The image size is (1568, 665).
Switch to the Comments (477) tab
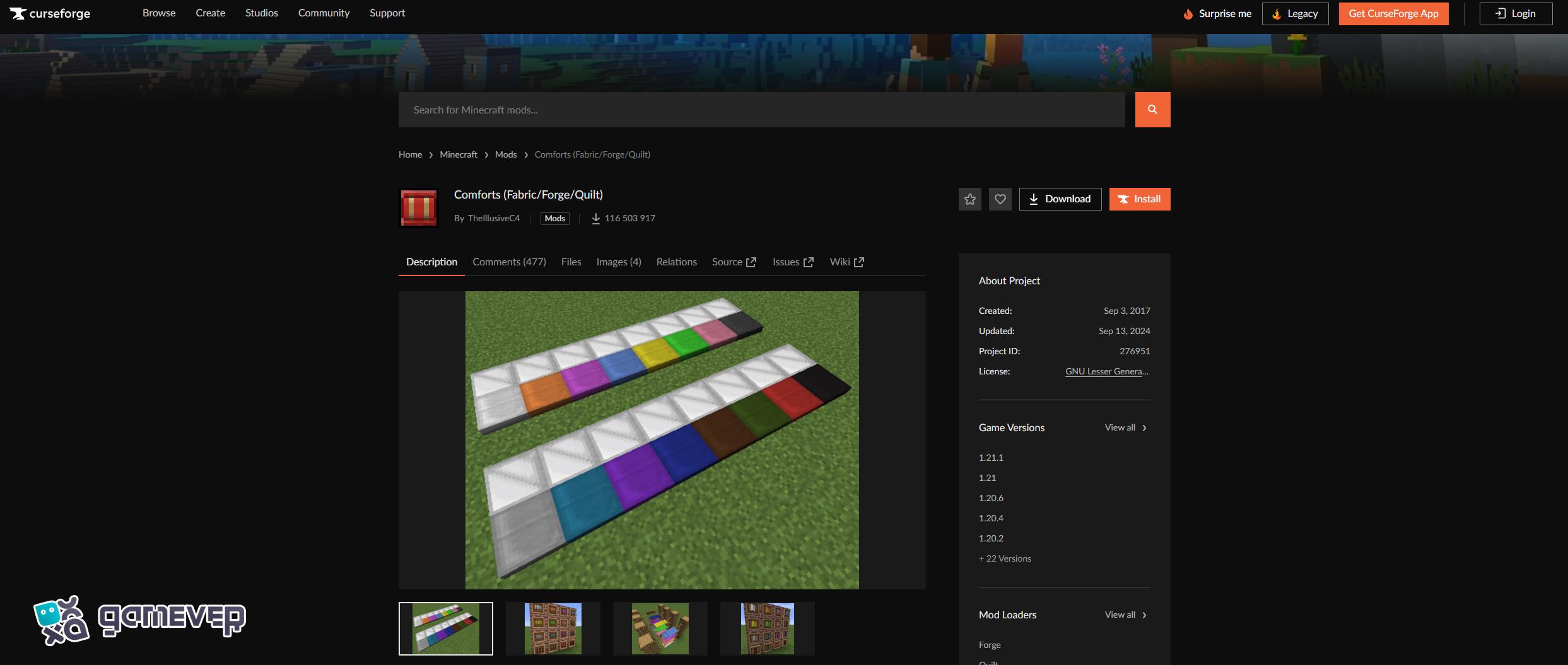point(509,262)
